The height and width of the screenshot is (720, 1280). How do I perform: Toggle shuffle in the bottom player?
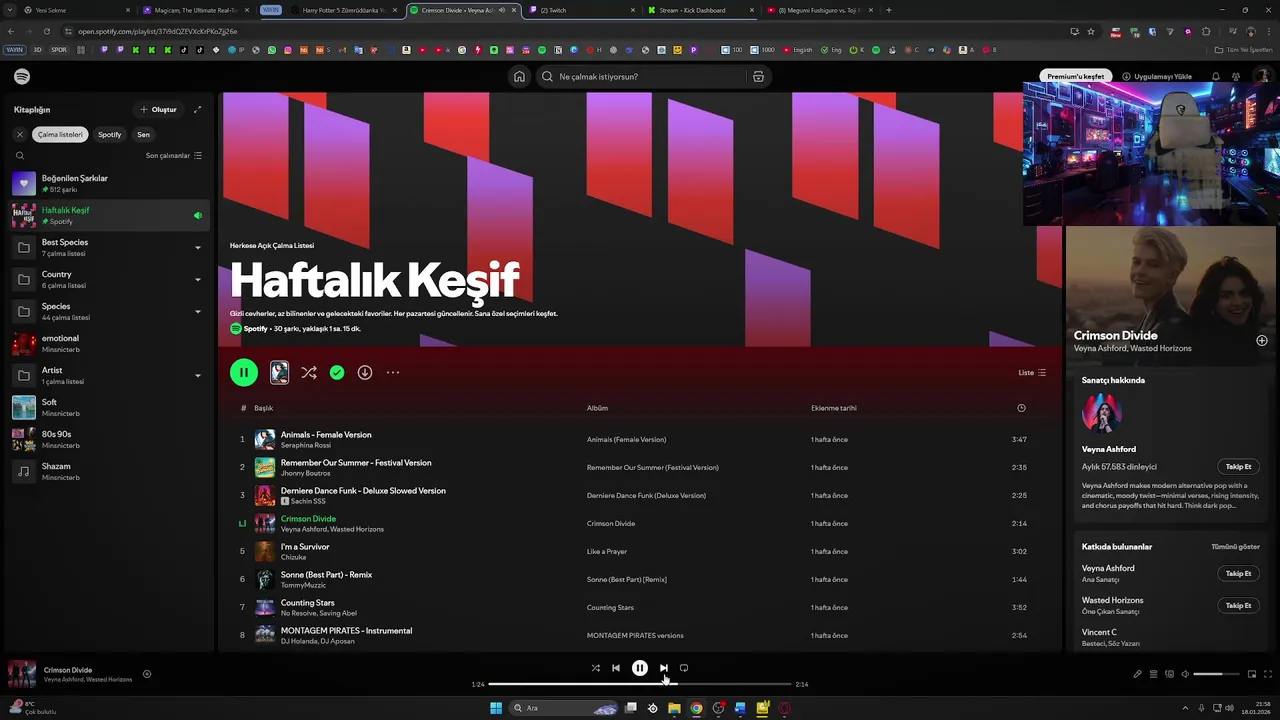(595, 668)
